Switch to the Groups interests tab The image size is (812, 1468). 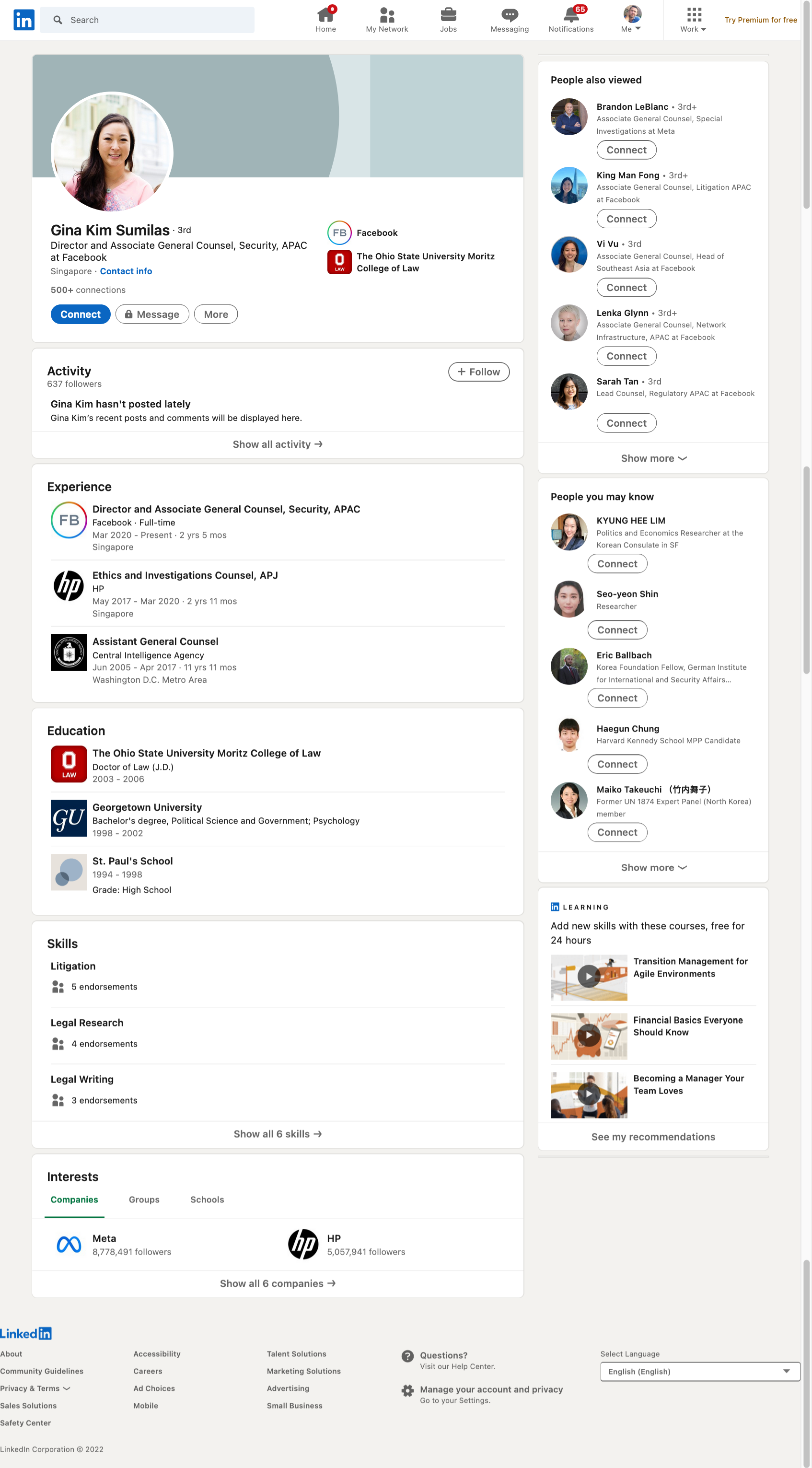(144, 1200)
